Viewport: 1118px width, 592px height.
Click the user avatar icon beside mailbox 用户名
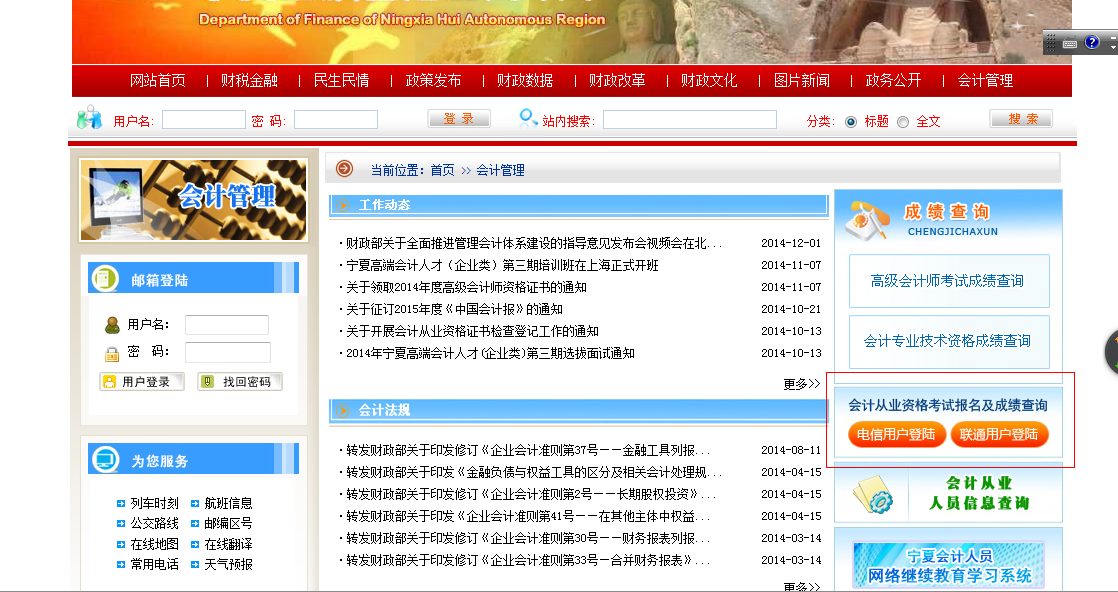coord(112,325)
